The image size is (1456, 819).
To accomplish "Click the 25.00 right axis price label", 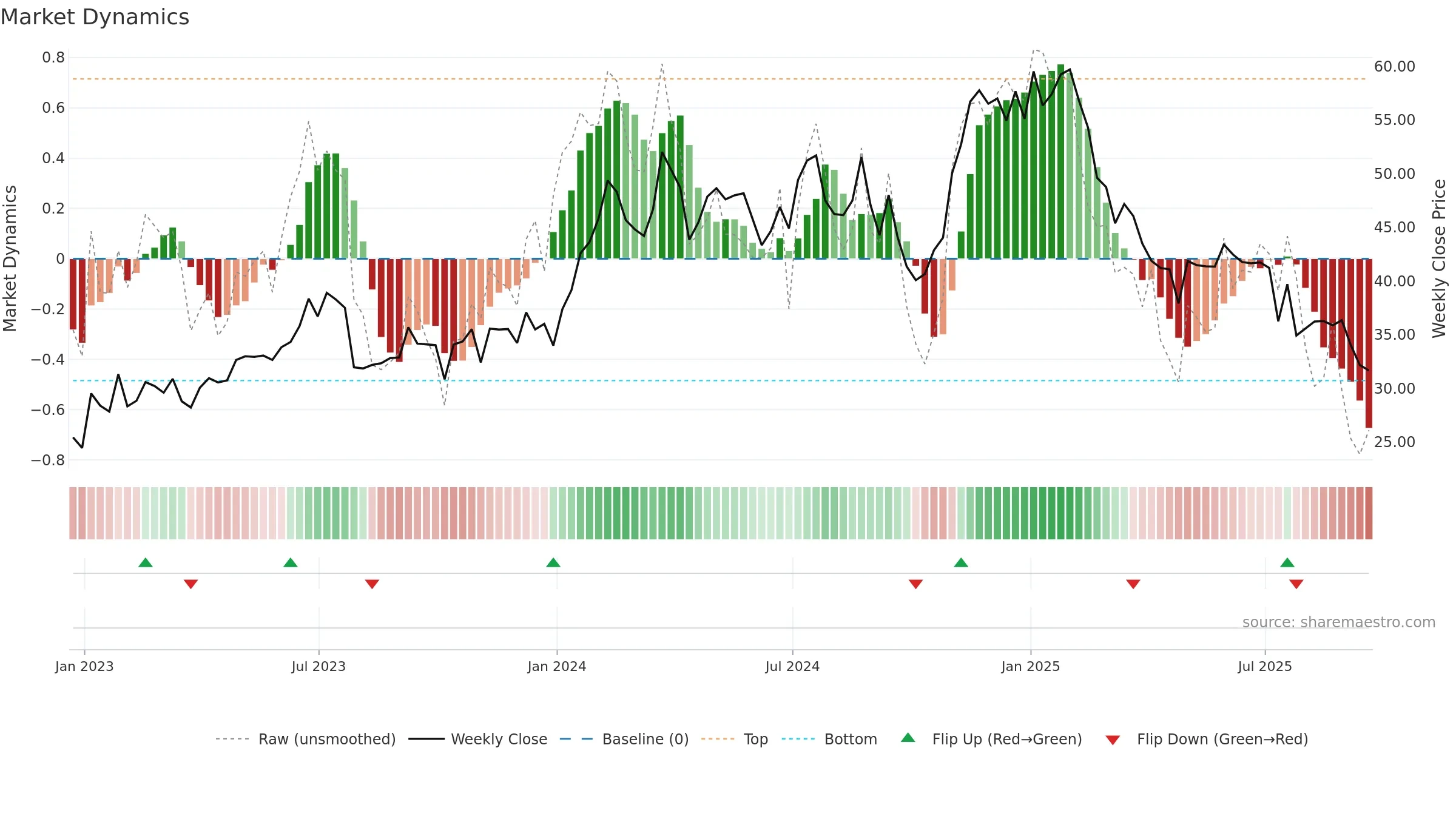I will 1395,442.
